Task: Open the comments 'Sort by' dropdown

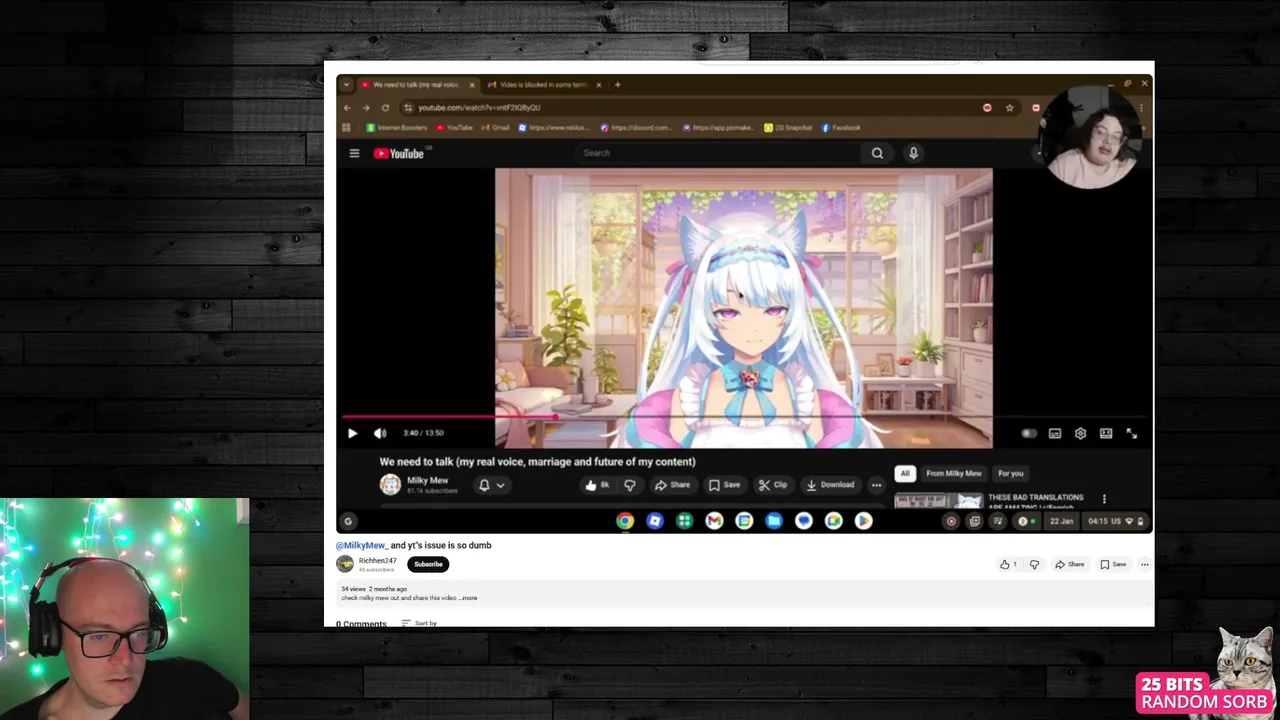Action: click(420, 623)
